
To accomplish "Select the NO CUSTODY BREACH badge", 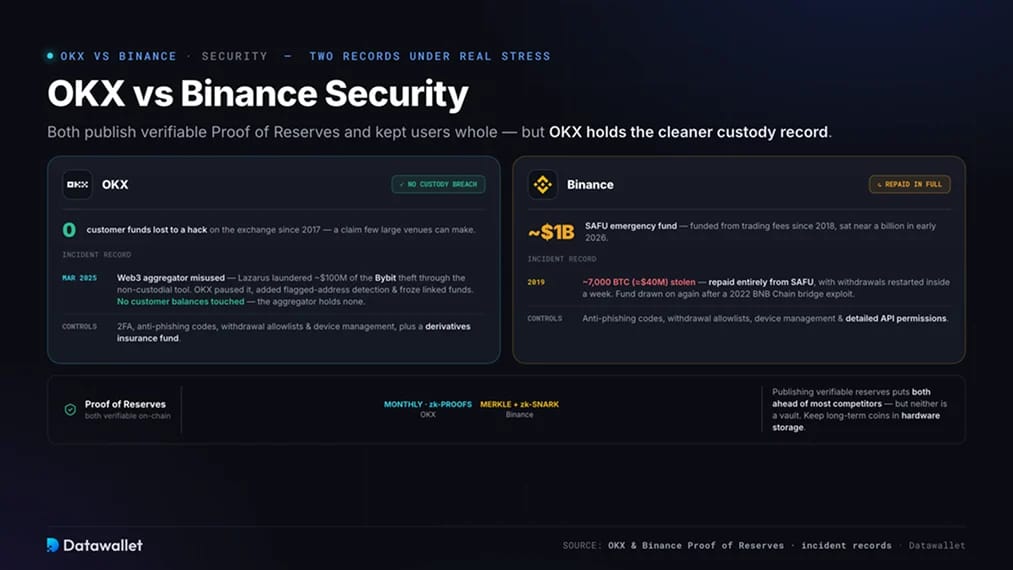I will pos(438,184).
